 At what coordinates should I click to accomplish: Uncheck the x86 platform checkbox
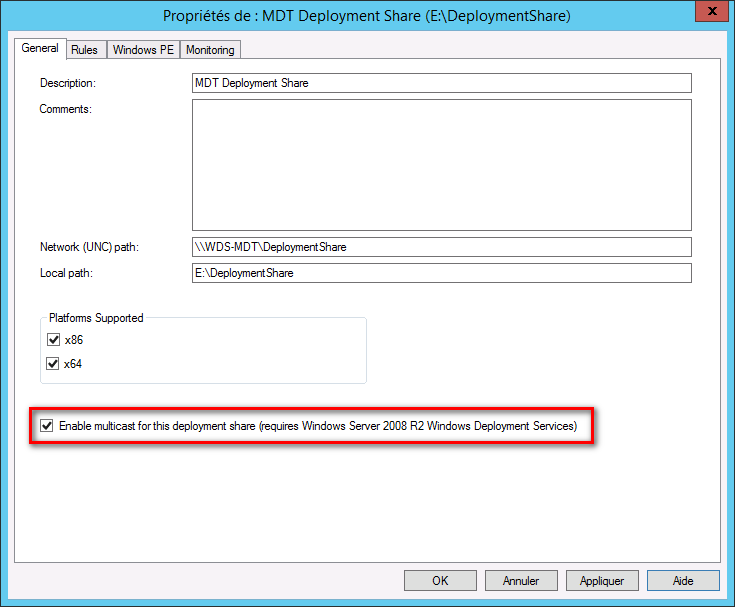click(x=53, y=339)
